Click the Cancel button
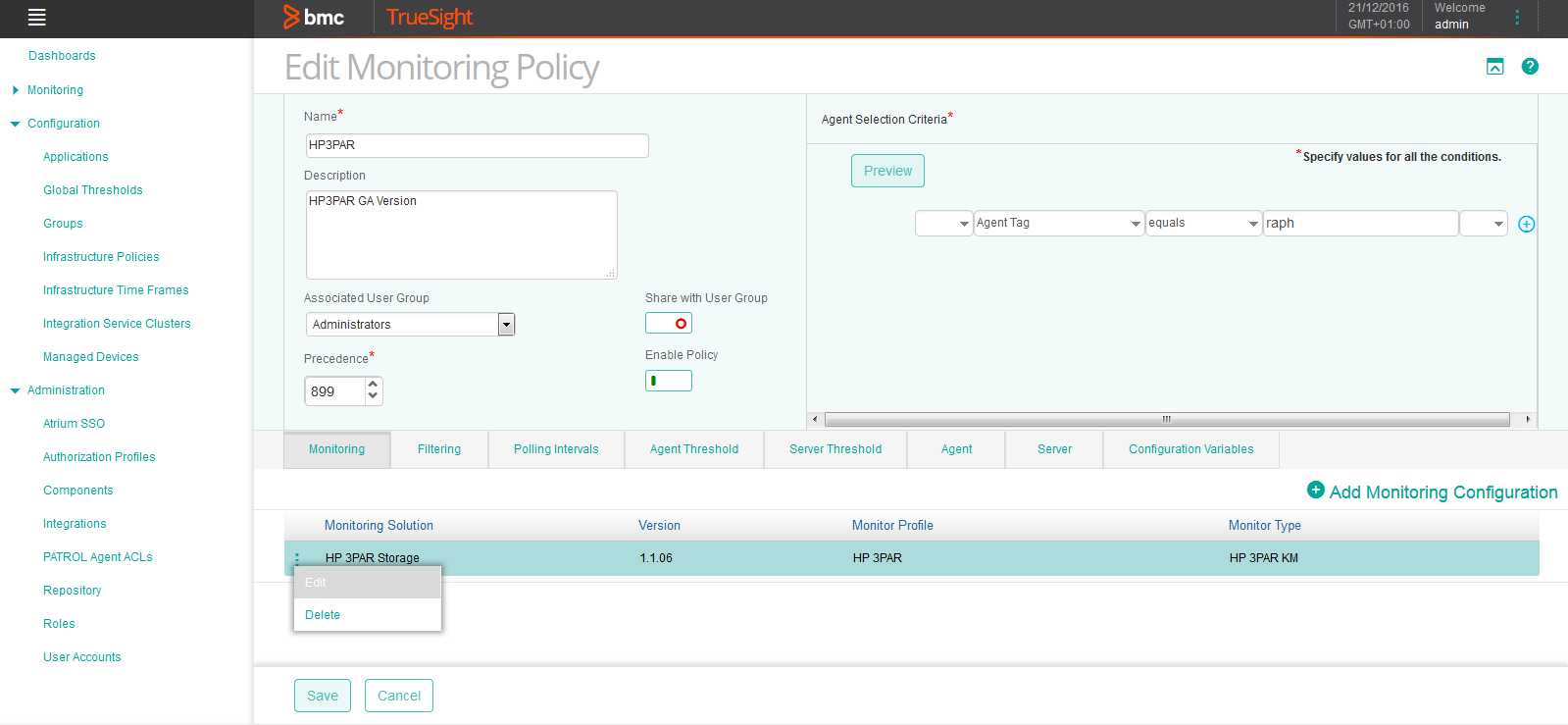1568x725 pixels. tap(399, 696)
